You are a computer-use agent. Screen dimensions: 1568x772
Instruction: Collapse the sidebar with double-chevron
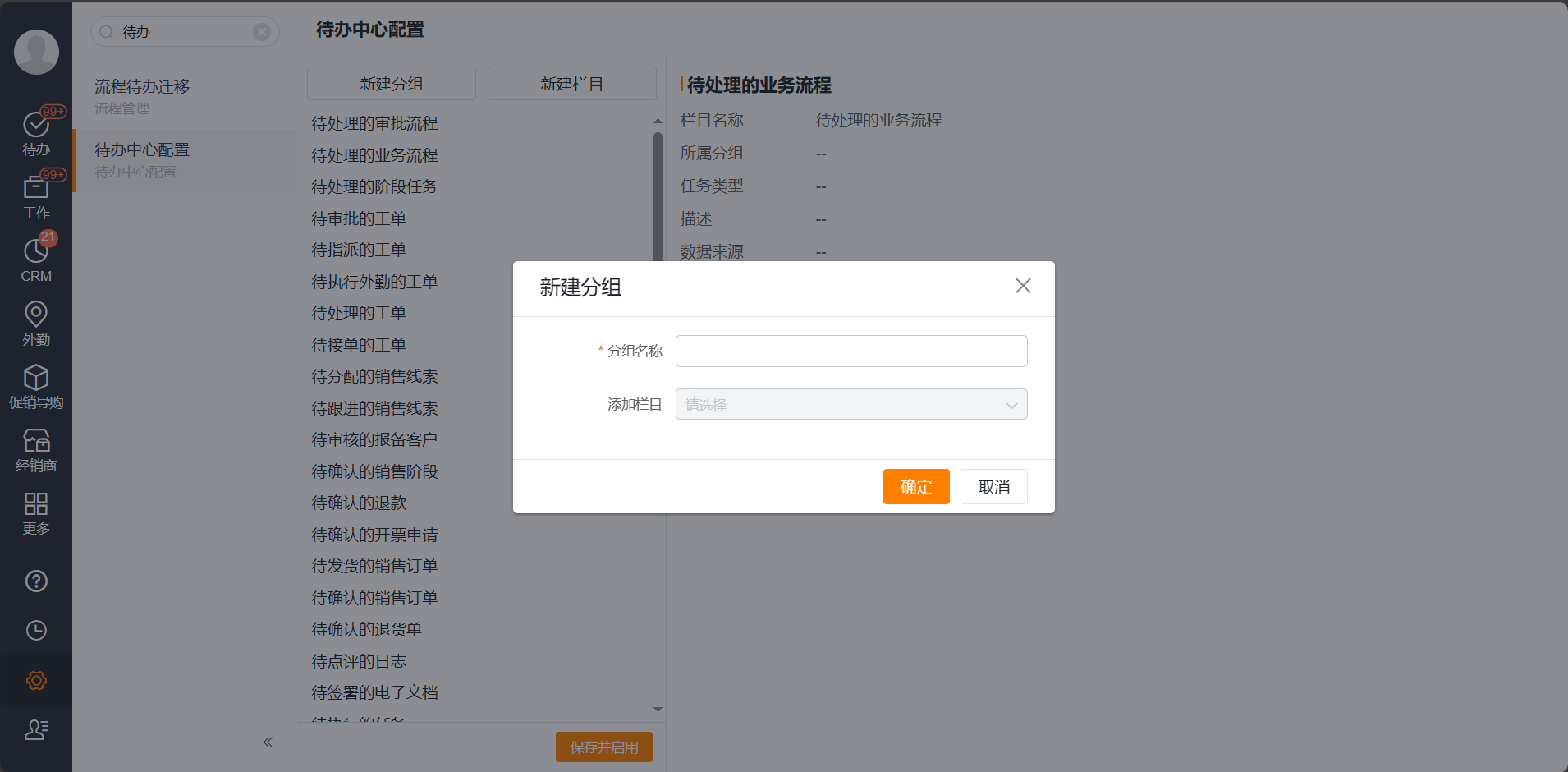268,742
